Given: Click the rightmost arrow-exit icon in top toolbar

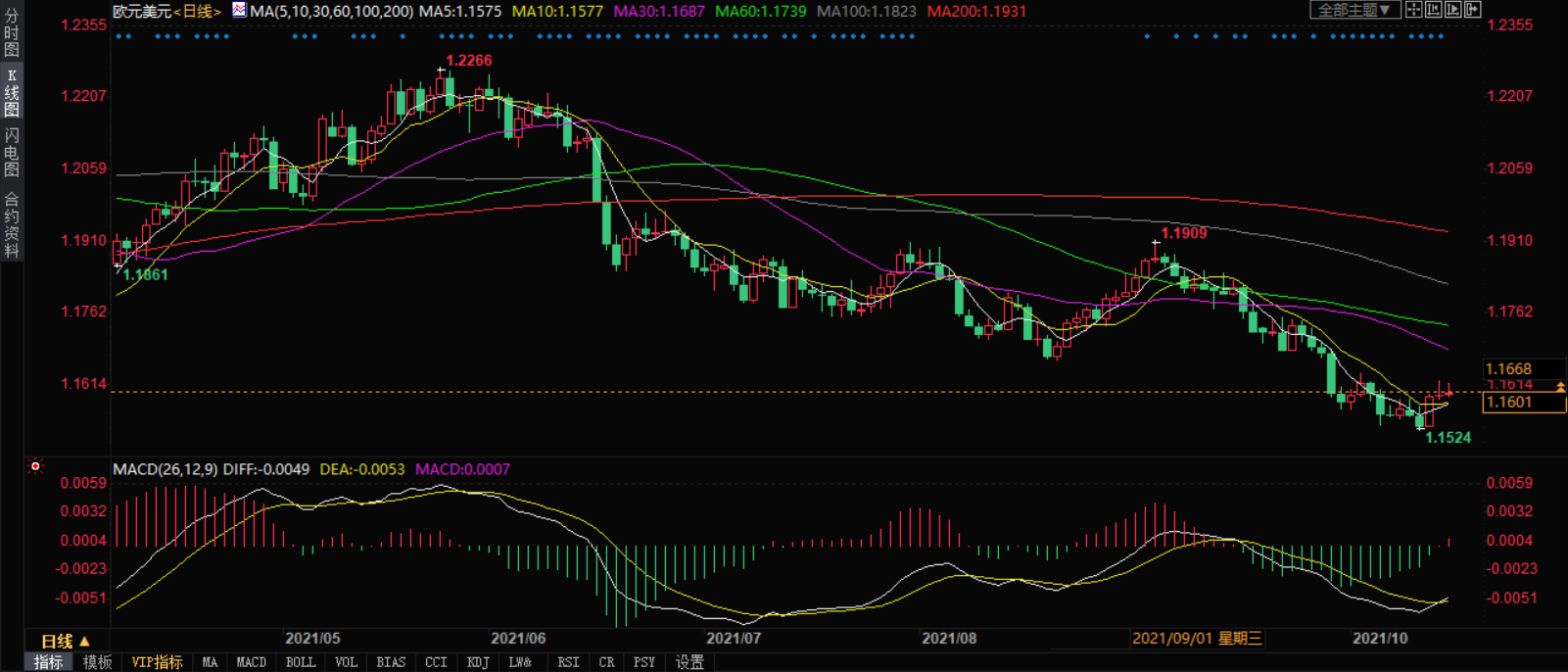Looking at the screenshot, I should coord(1472,10).
